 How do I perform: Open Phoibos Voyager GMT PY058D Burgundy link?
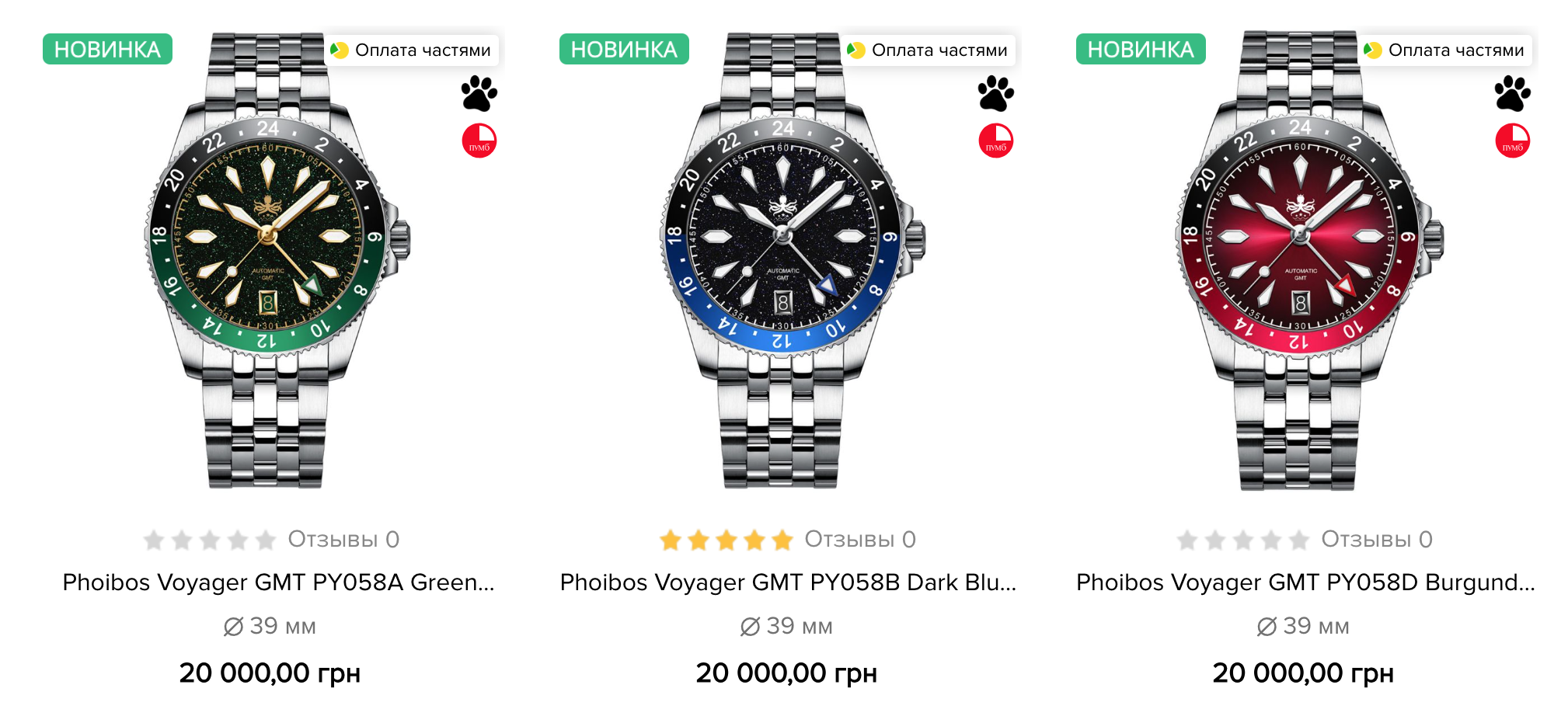point(1305,582)
